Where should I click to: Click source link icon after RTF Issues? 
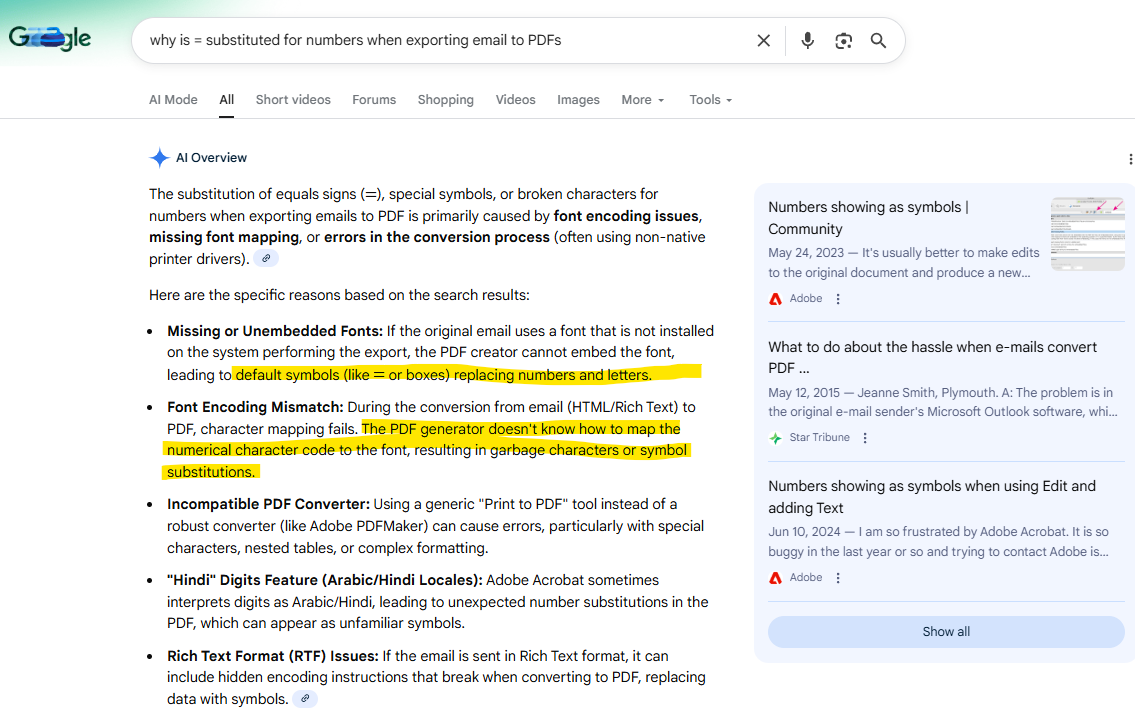(x=305, y=699)
